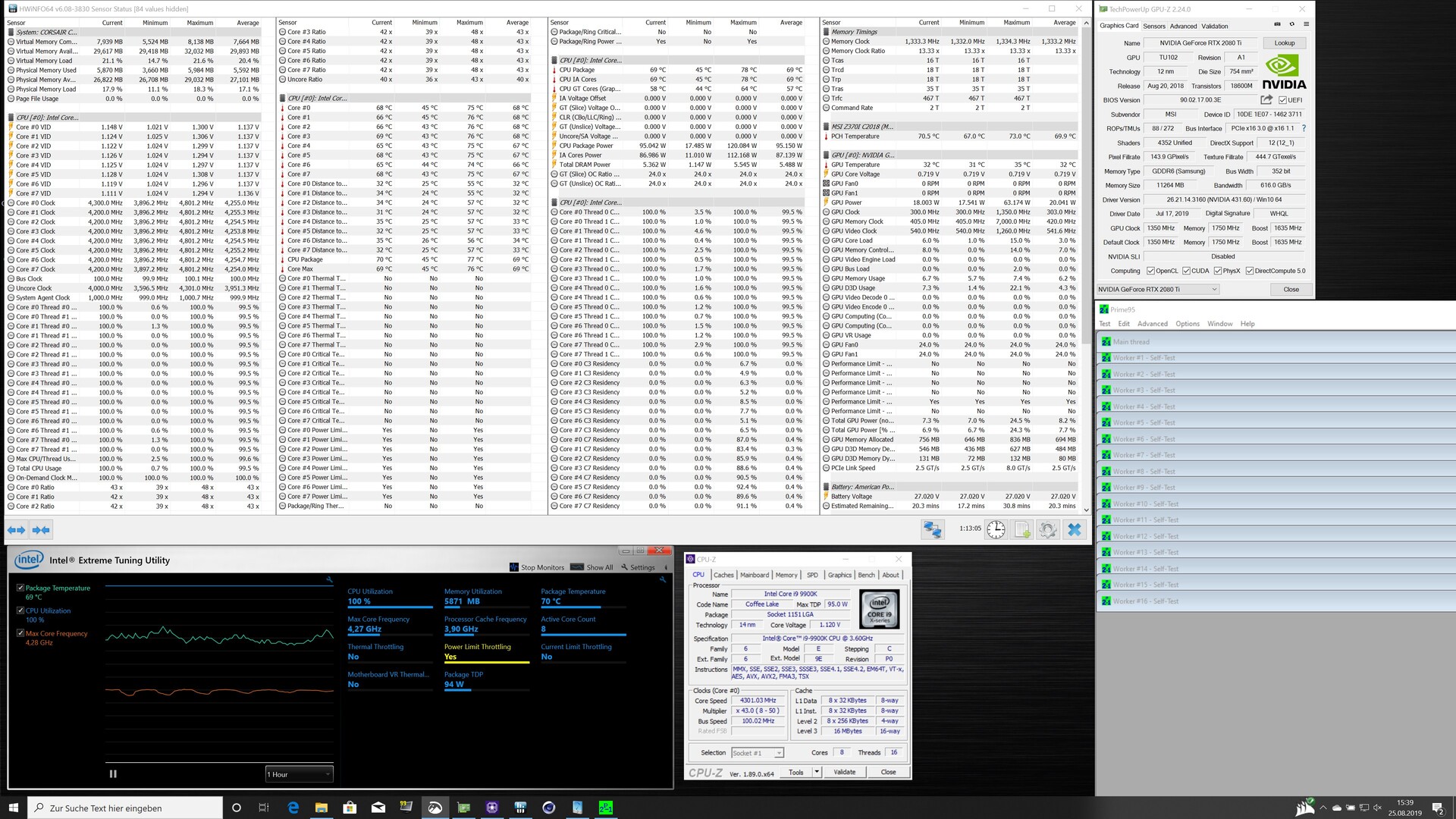This screenshot has width=1456, height=819.
Task: Open the 1 Hour time range dropdown
Action: tap(299, 774)
